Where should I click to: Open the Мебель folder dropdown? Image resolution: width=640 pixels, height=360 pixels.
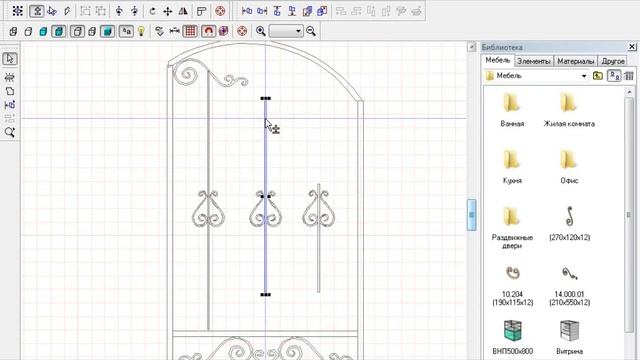[584, 76]
